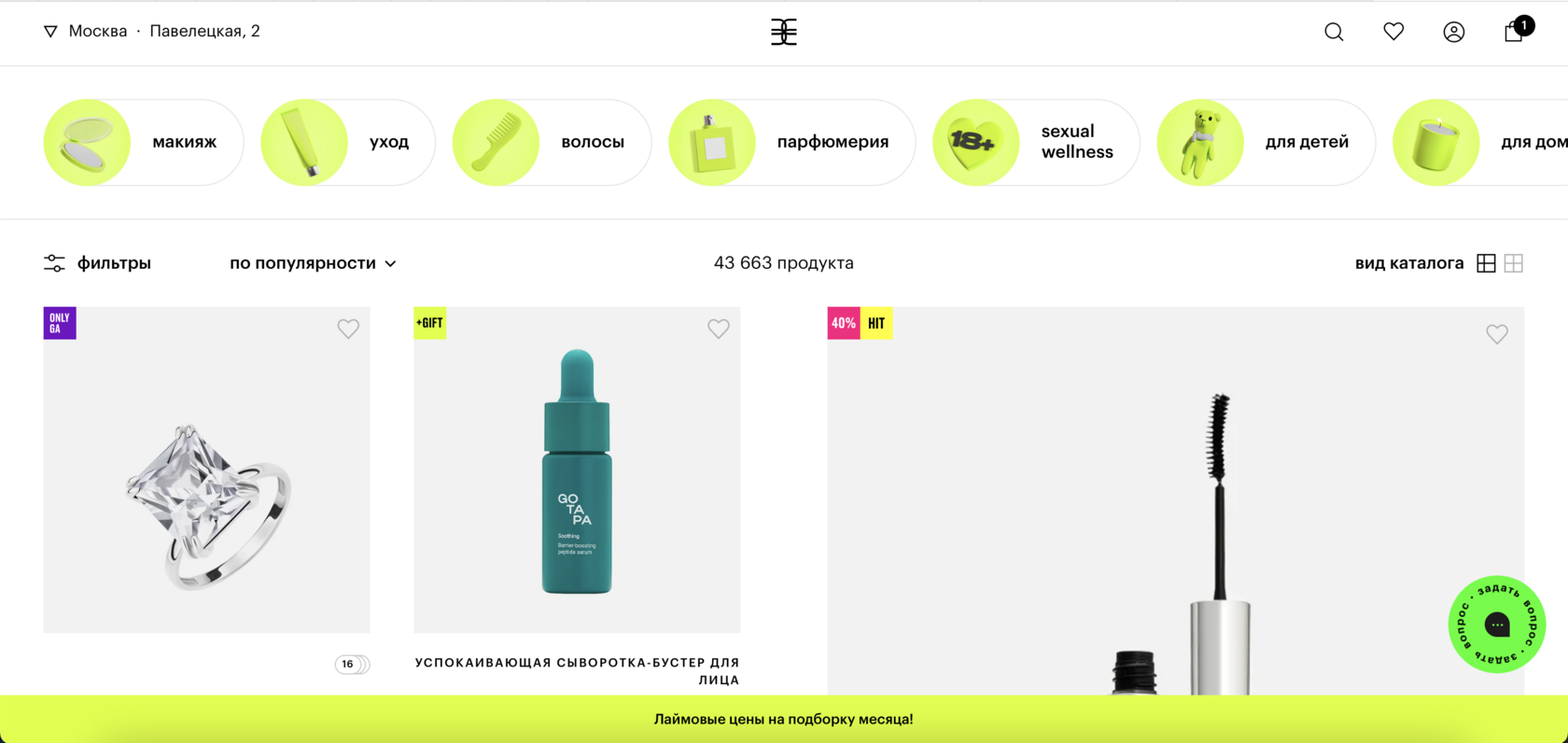Switch catalog to small grid view icon
The image size is (1568, 743).
(1514, 263)
